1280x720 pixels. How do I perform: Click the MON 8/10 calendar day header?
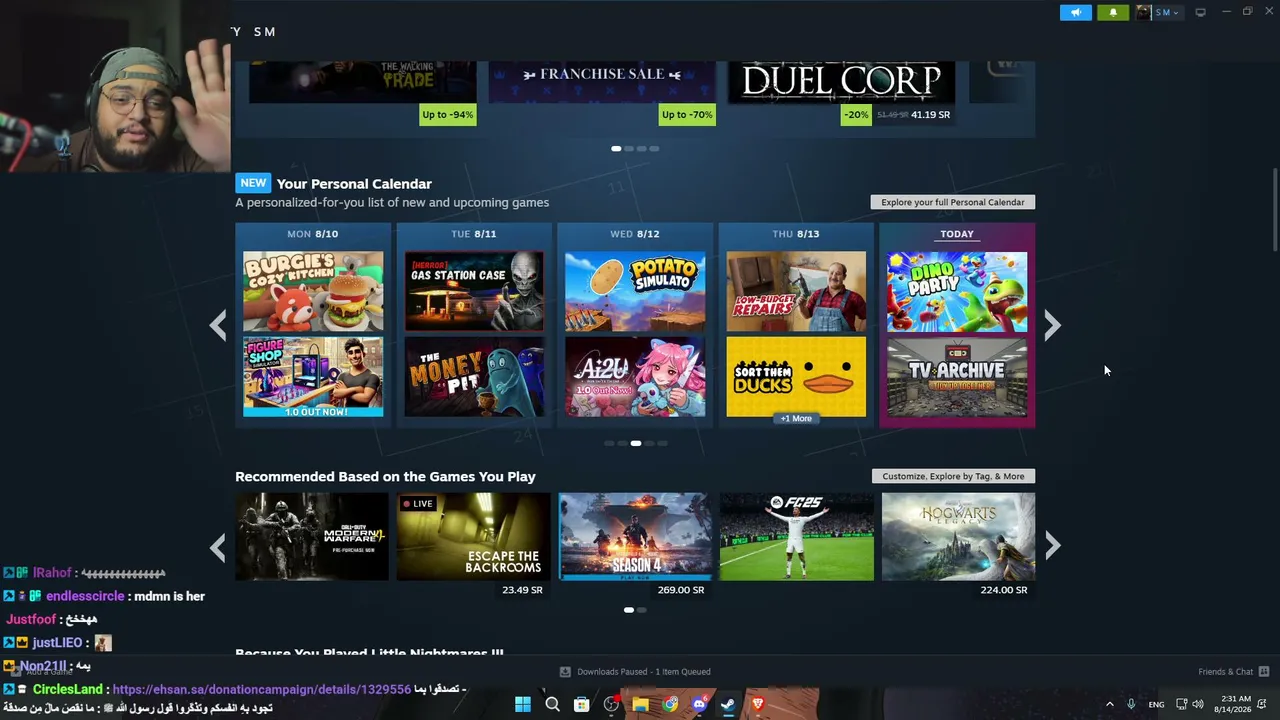pyautogui.click(x=313, y=234)
